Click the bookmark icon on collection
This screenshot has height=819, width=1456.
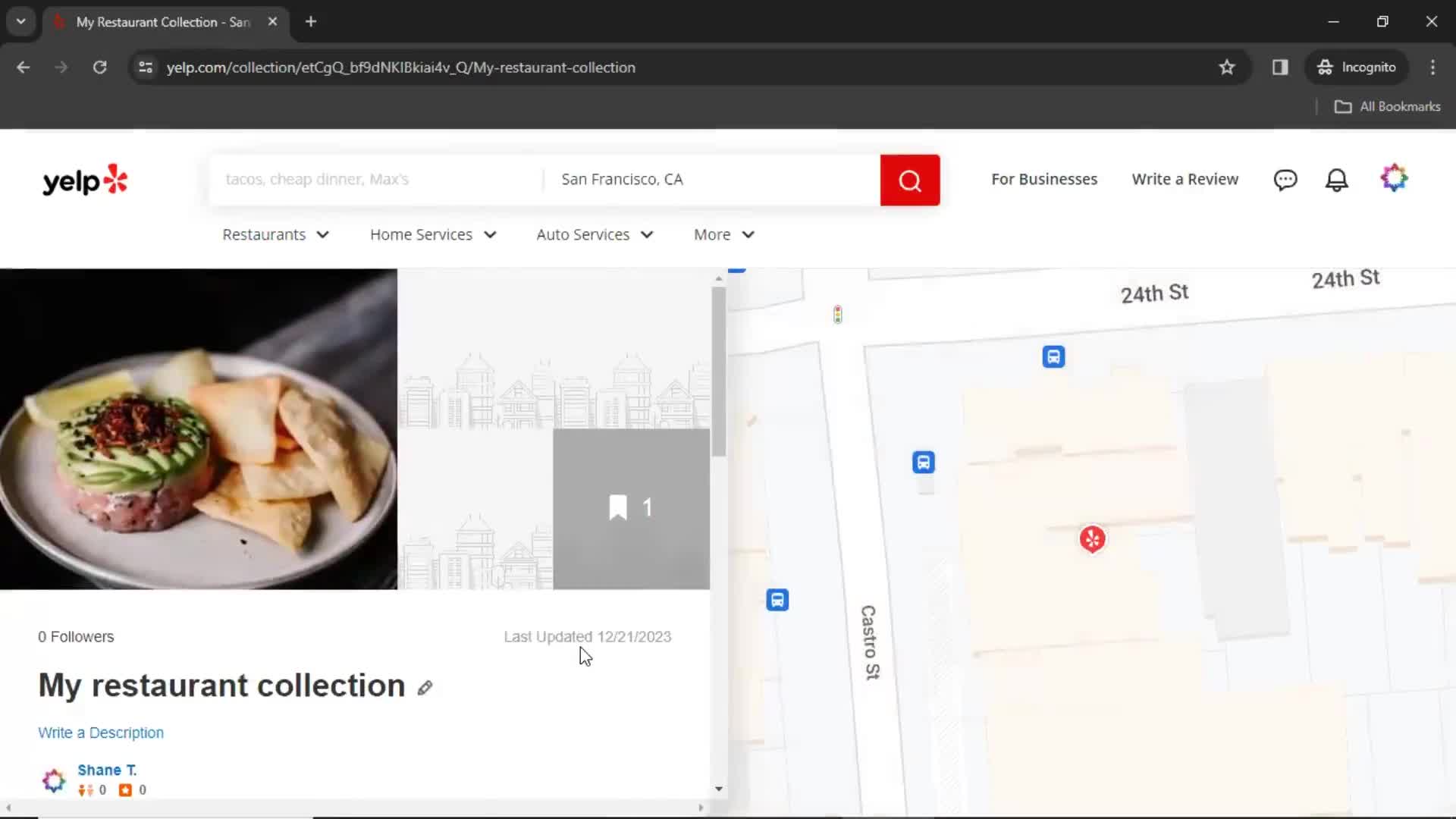[618, 507]
